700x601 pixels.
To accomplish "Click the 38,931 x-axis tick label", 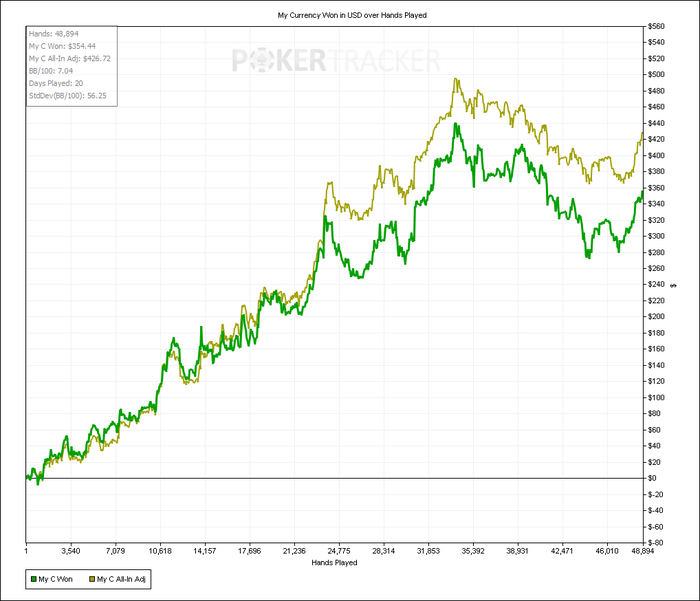I will (x=517, y=551).
